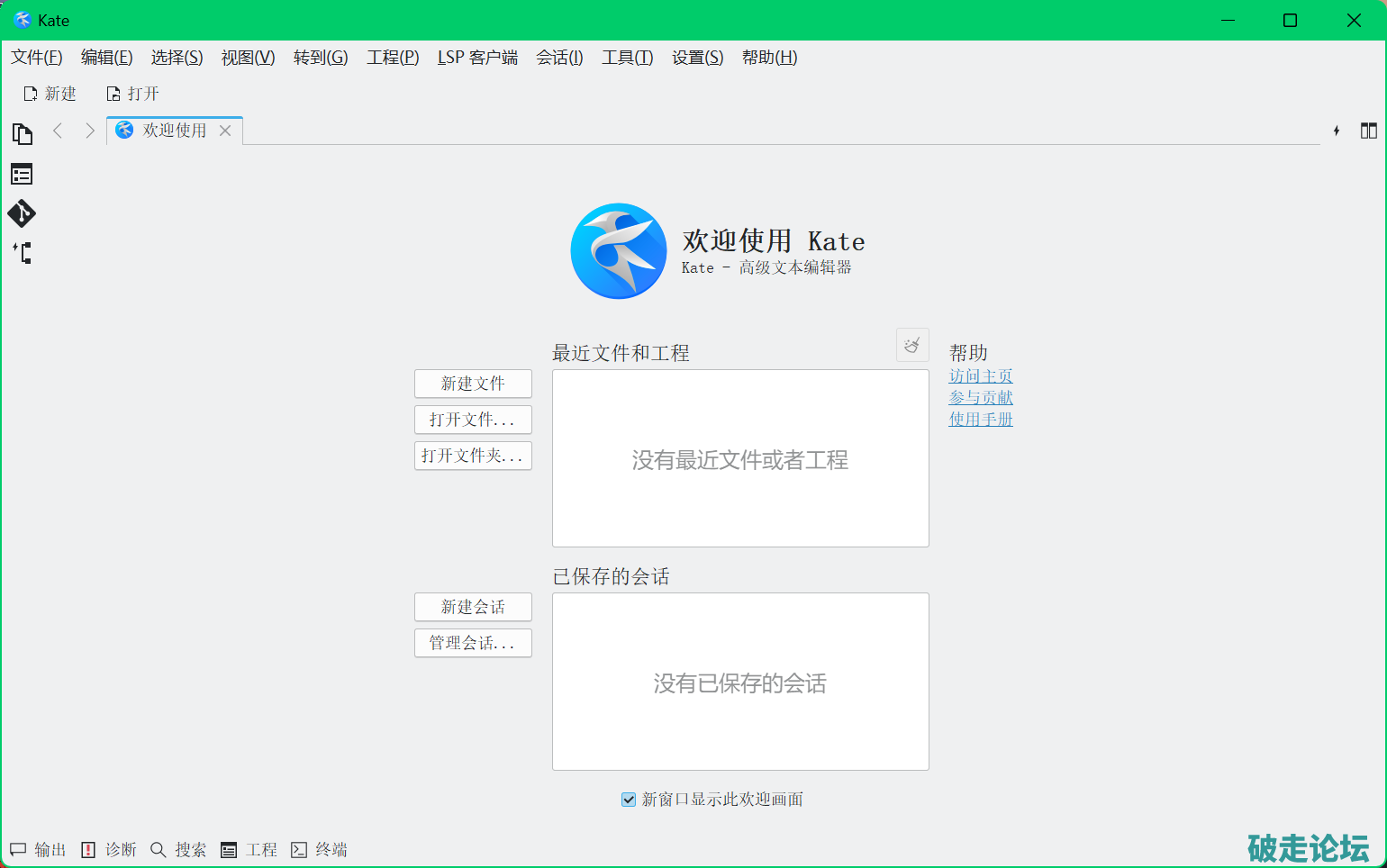Open the Projects list sidebar icon
1387x868 pixels.
click(22, 174)
